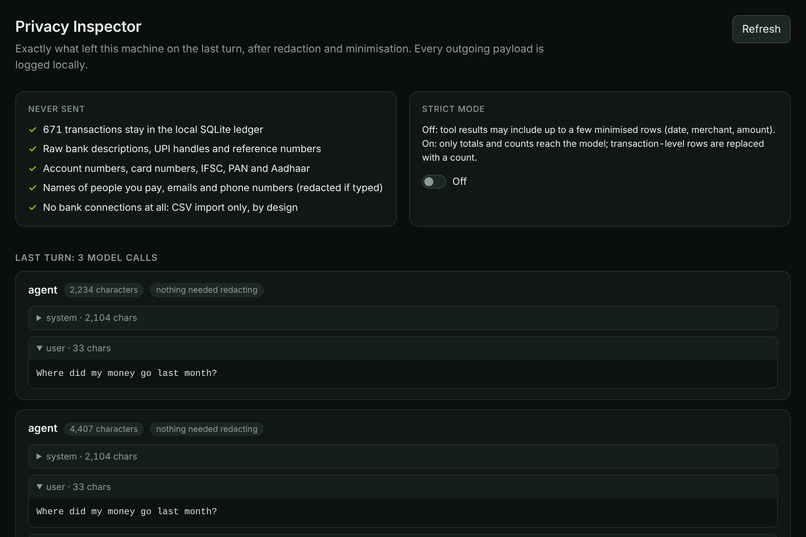Image resolution: width=806 pixels, height=537 pixels.
Task: Click second agent's nothing needed redacting badge
Action: (207, 429)
